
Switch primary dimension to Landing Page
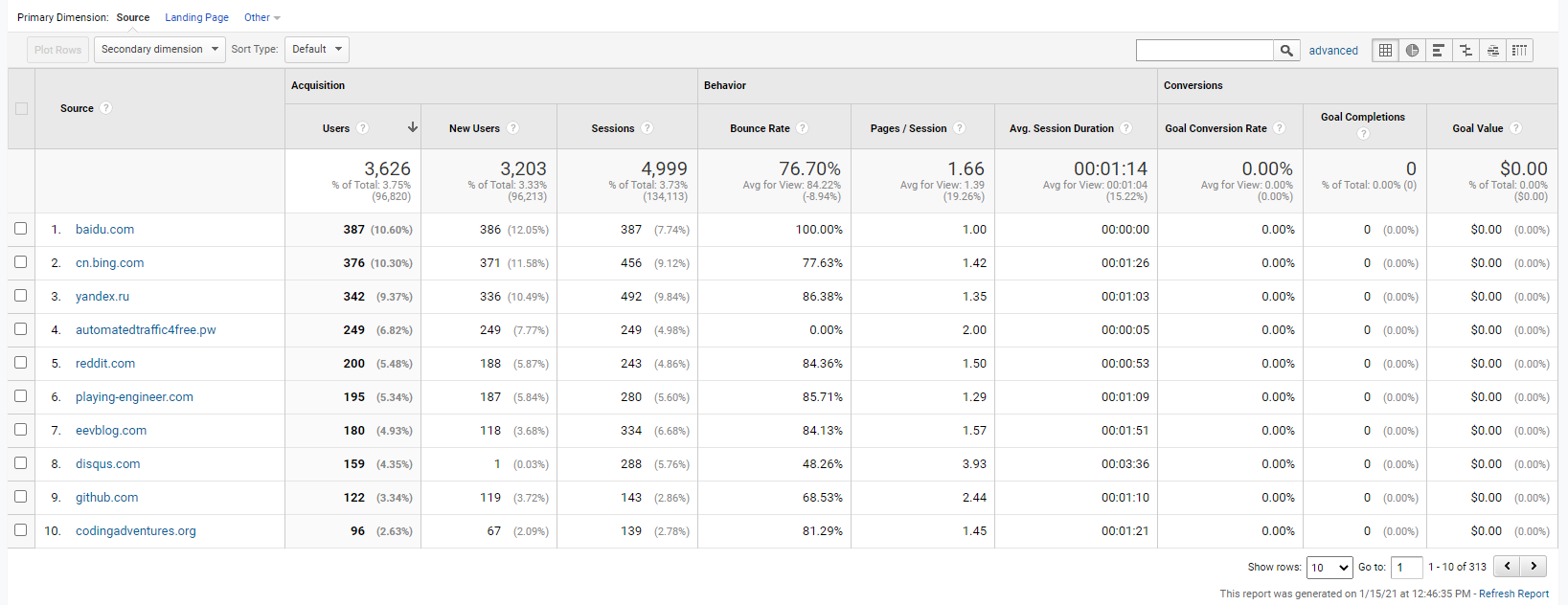[x=196, y=17]
